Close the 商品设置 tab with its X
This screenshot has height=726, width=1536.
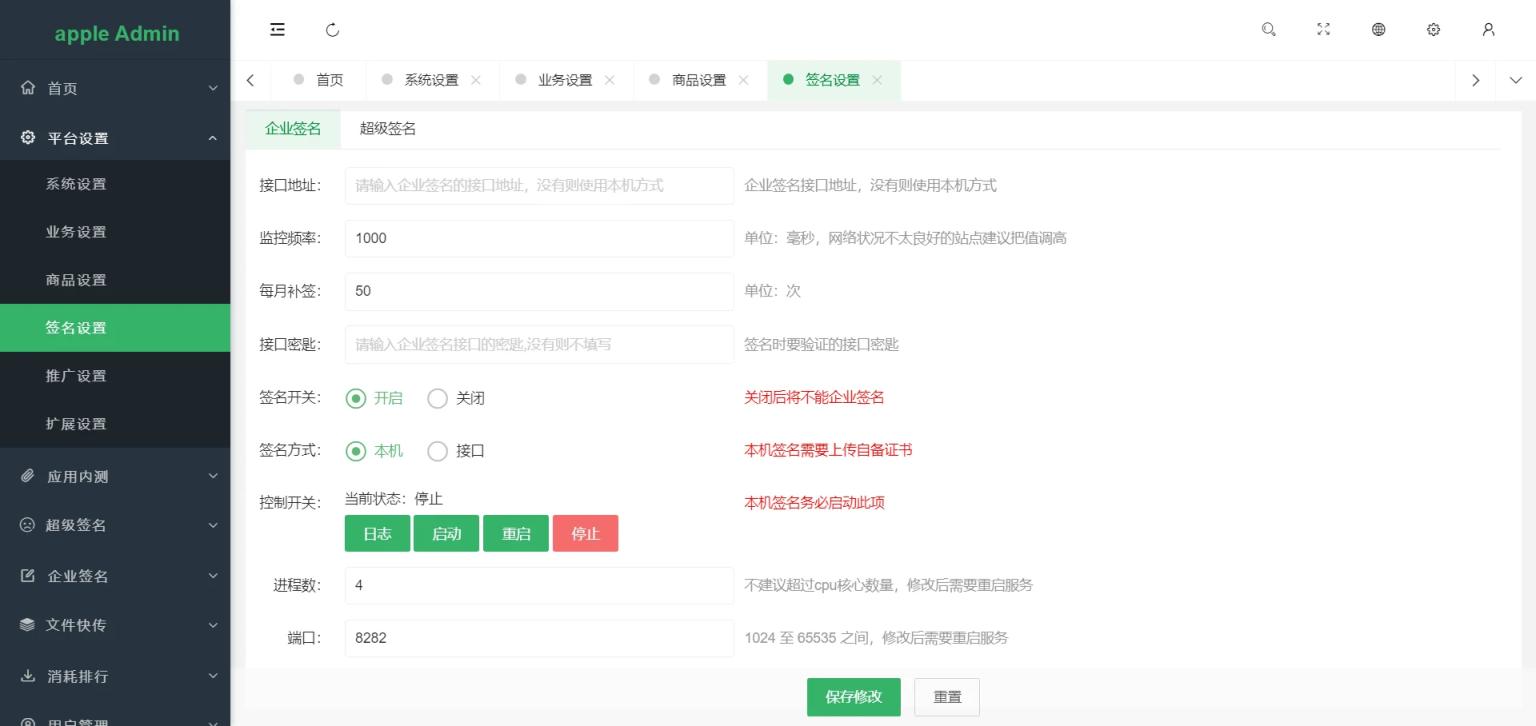click(x=743, y=81)
